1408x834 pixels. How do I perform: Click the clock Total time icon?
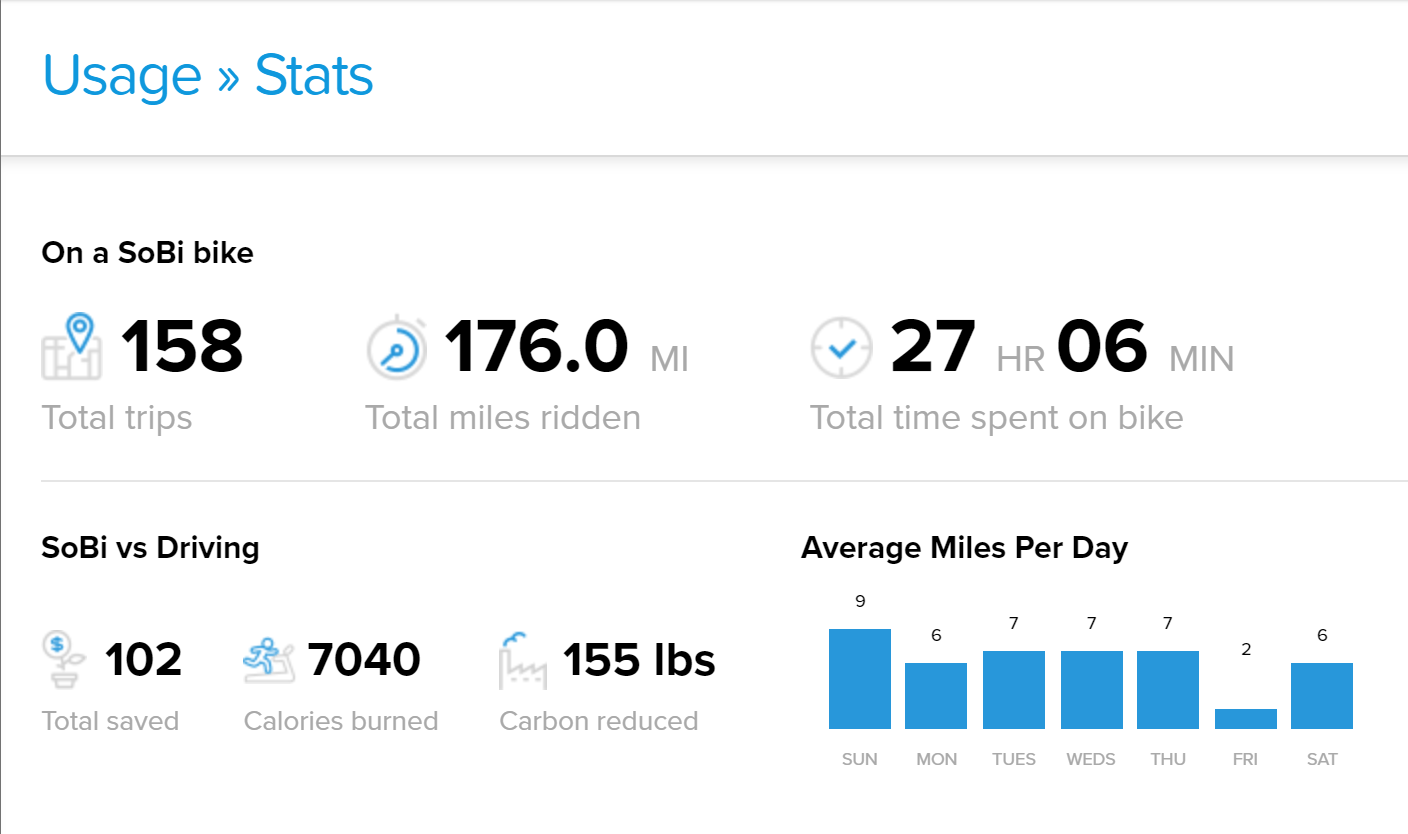tap(841, 348)
